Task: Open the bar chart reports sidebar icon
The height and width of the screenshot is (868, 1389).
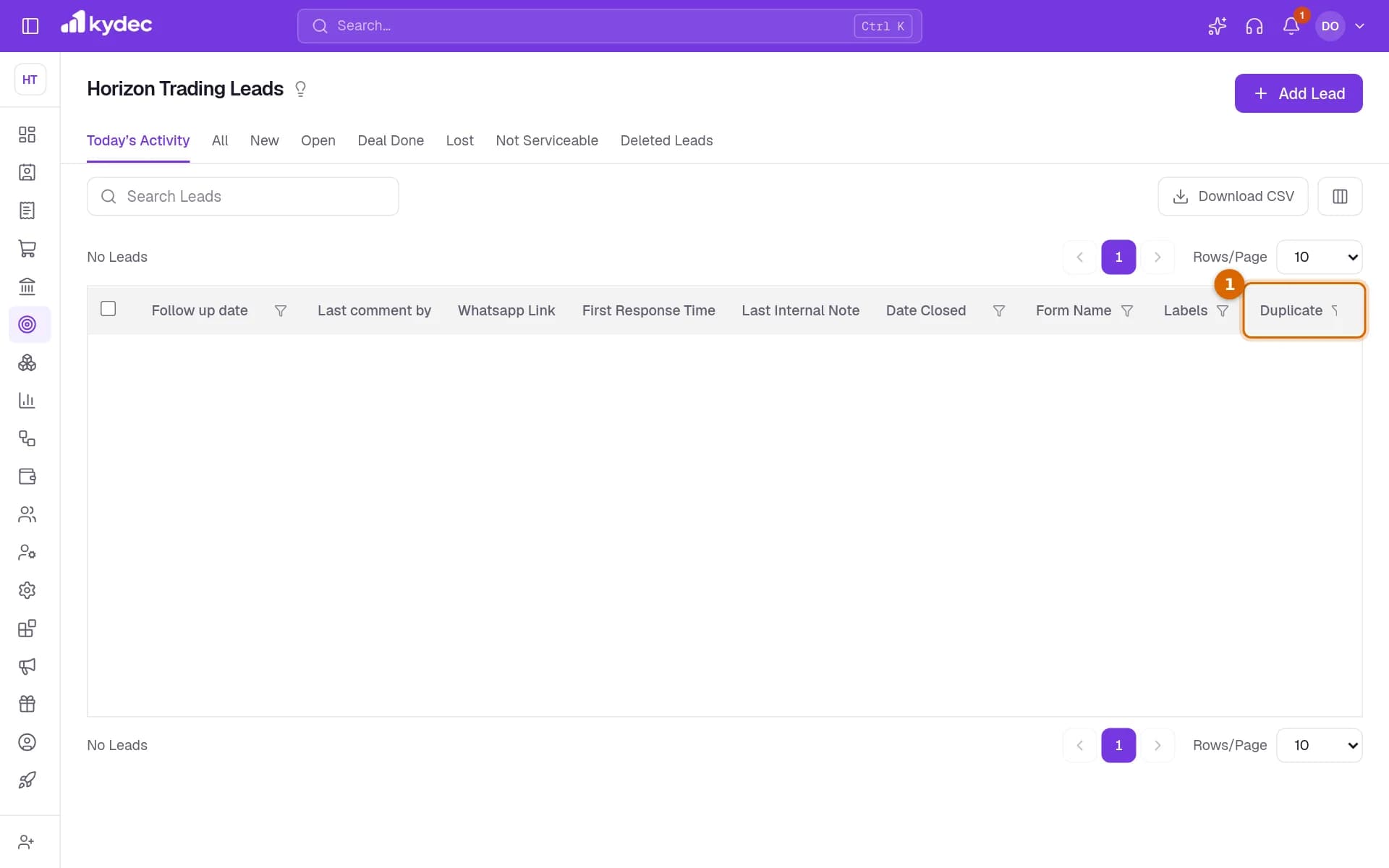Action: (27, 400)
